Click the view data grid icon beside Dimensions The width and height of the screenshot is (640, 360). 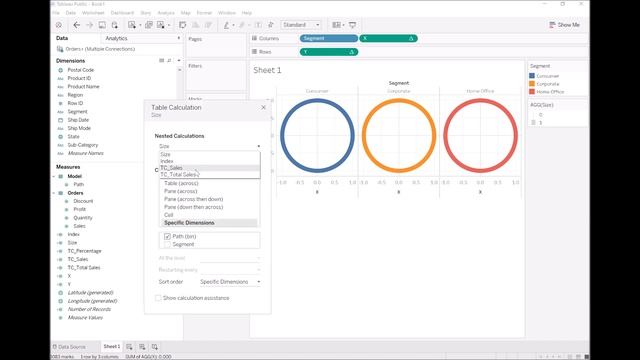click(162, 60)
